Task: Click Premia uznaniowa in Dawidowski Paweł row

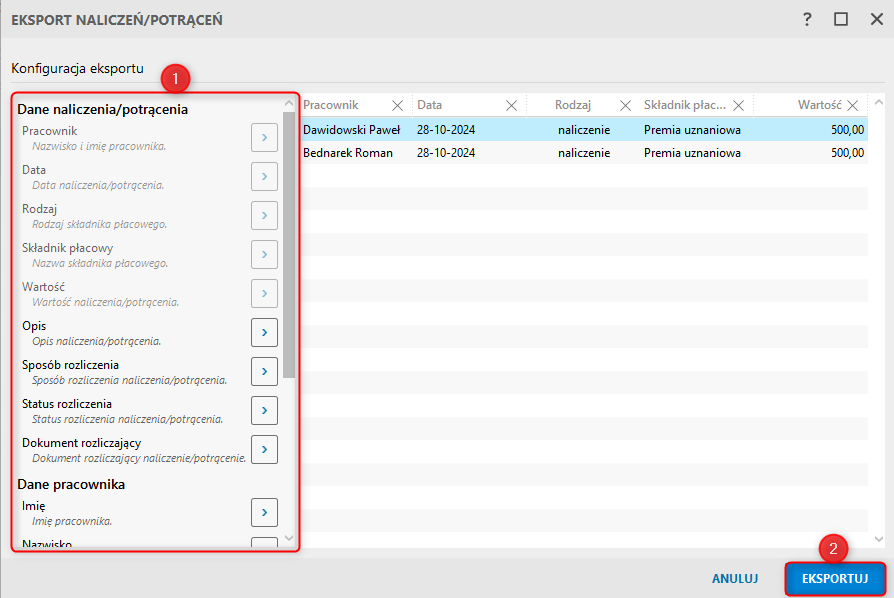Action: pos(692,130)
